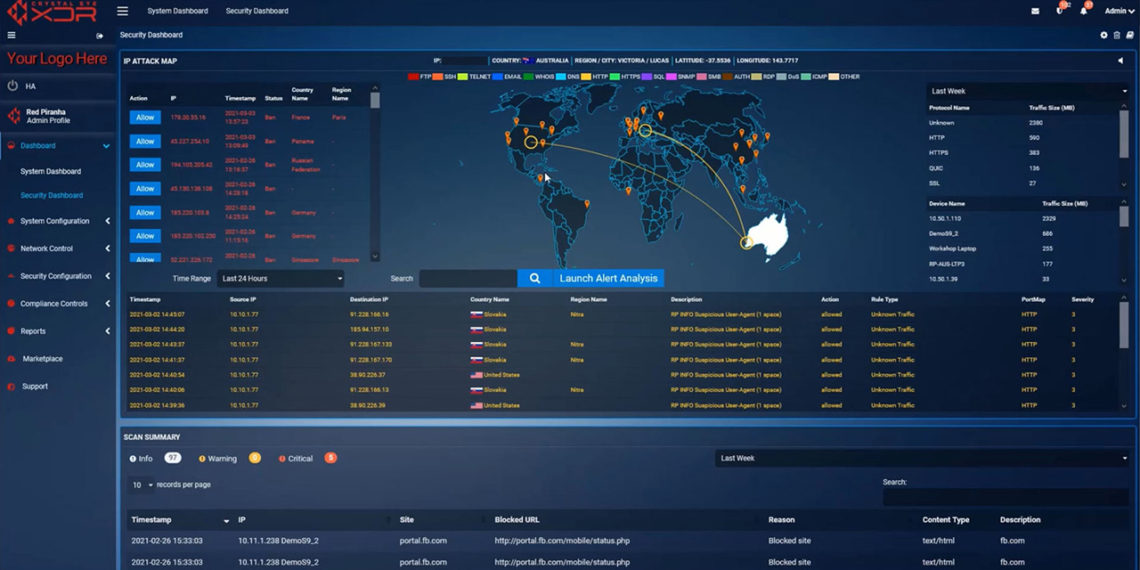
Task: Expand Reports submenu arrow
Action: coord(108,332)
